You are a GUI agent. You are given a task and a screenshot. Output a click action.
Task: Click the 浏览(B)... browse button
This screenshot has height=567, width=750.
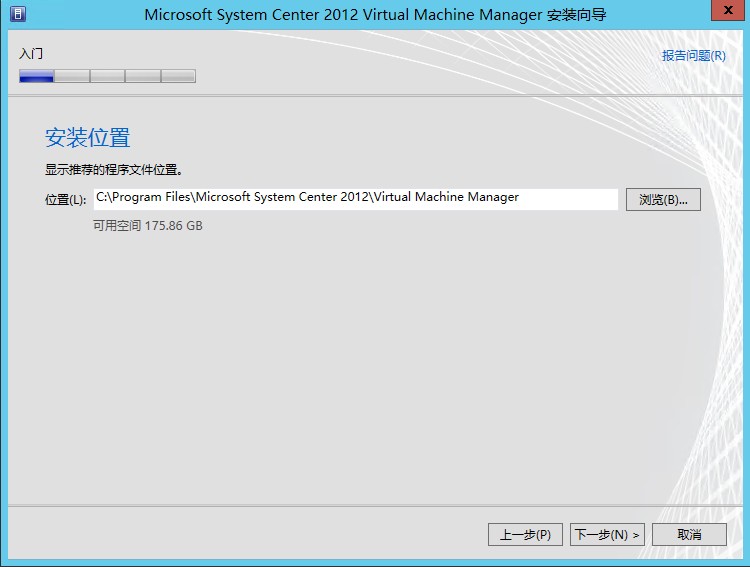point(663,200)
